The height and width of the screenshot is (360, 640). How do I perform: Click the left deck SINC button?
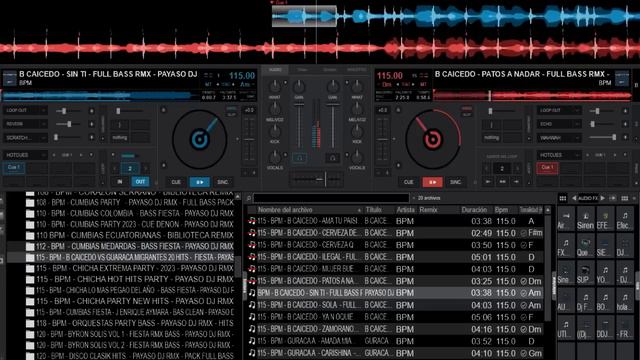222,182
